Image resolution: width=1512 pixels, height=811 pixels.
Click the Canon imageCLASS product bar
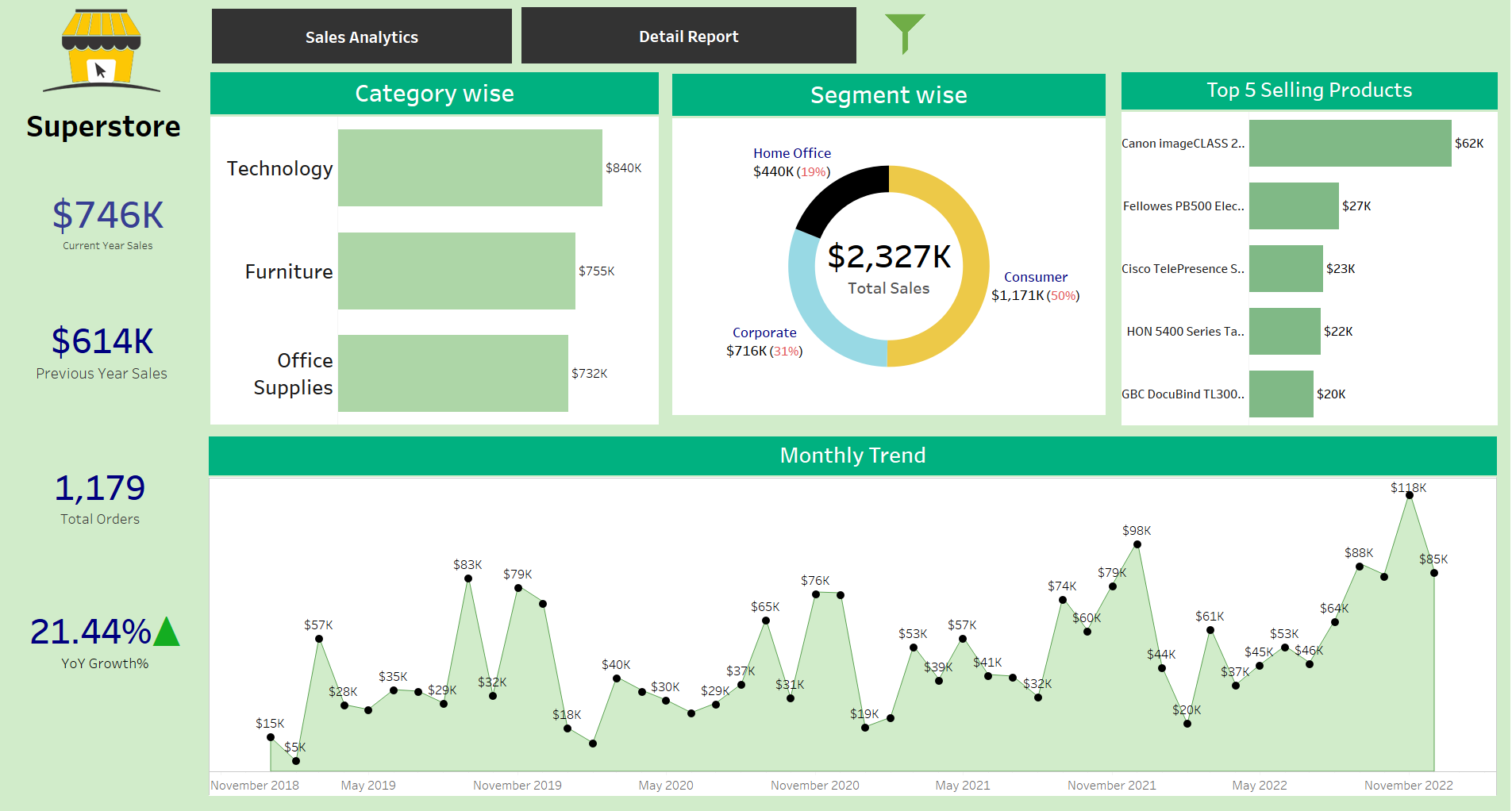(x=1349, y=144)
